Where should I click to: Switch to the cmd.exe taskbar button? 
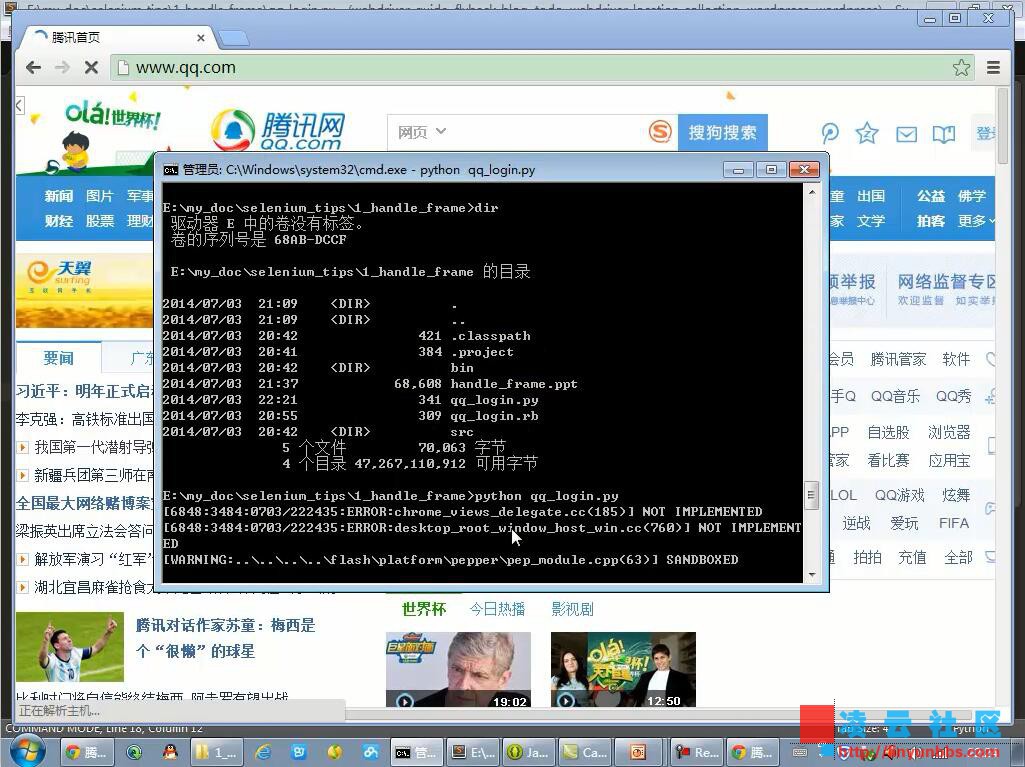pyautogui.click(x=415, y=753)
